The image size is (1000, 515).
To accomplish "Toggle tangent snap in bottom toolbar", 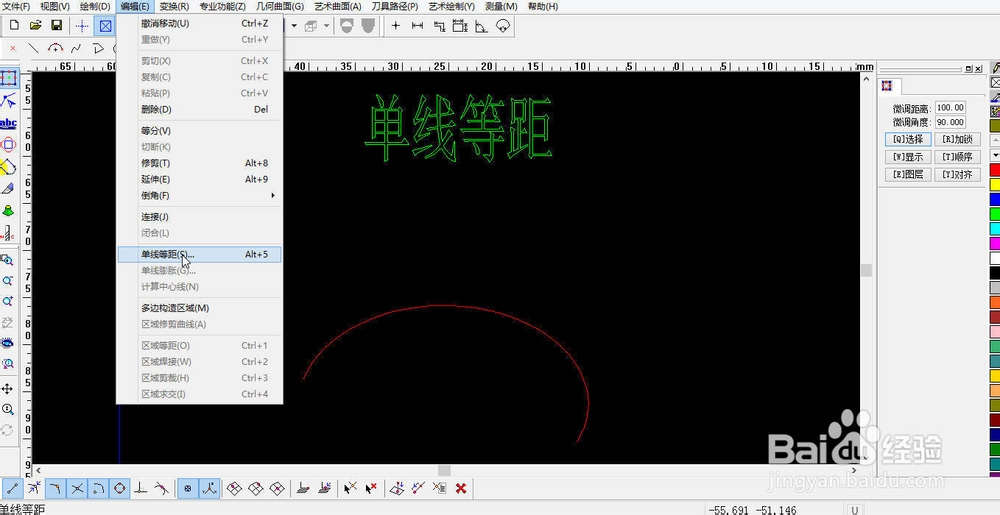I will coord(162,489).
